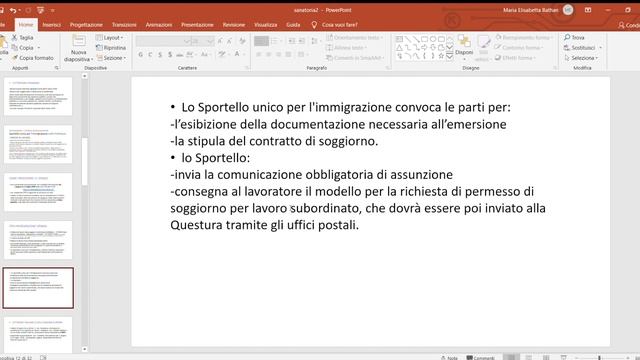Open the Inserisci tab
Viewport: 640px width, 360px height.
[51, 25]
